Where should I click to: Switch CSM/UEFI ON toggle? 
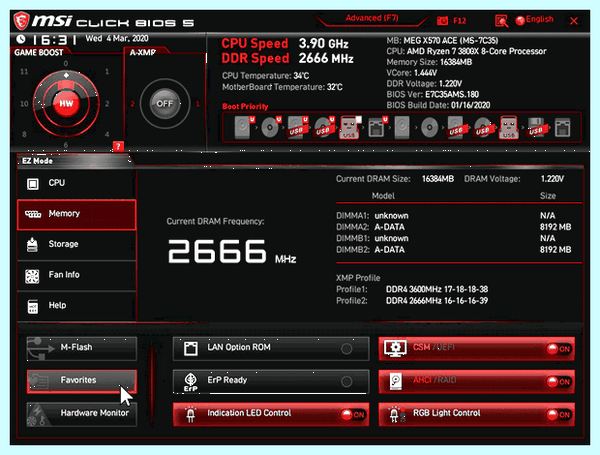[559, 349]
